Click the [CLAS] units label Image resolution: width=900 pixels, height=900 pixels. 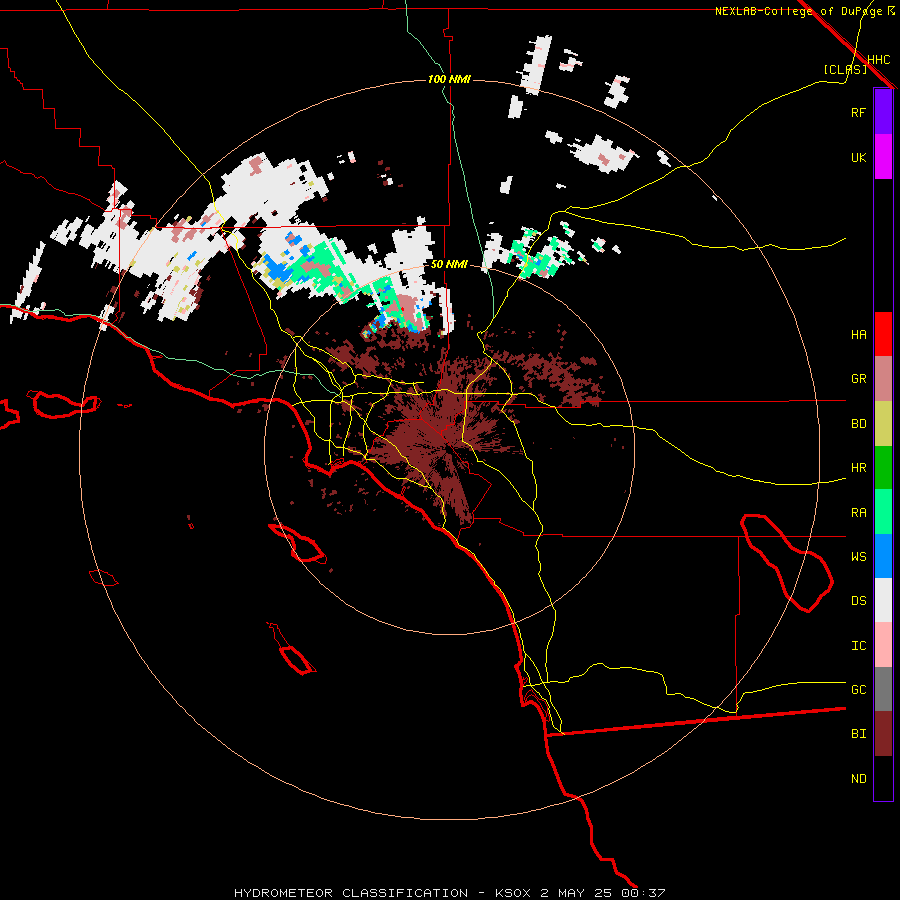pyautogui.click(x=845, y=70)
